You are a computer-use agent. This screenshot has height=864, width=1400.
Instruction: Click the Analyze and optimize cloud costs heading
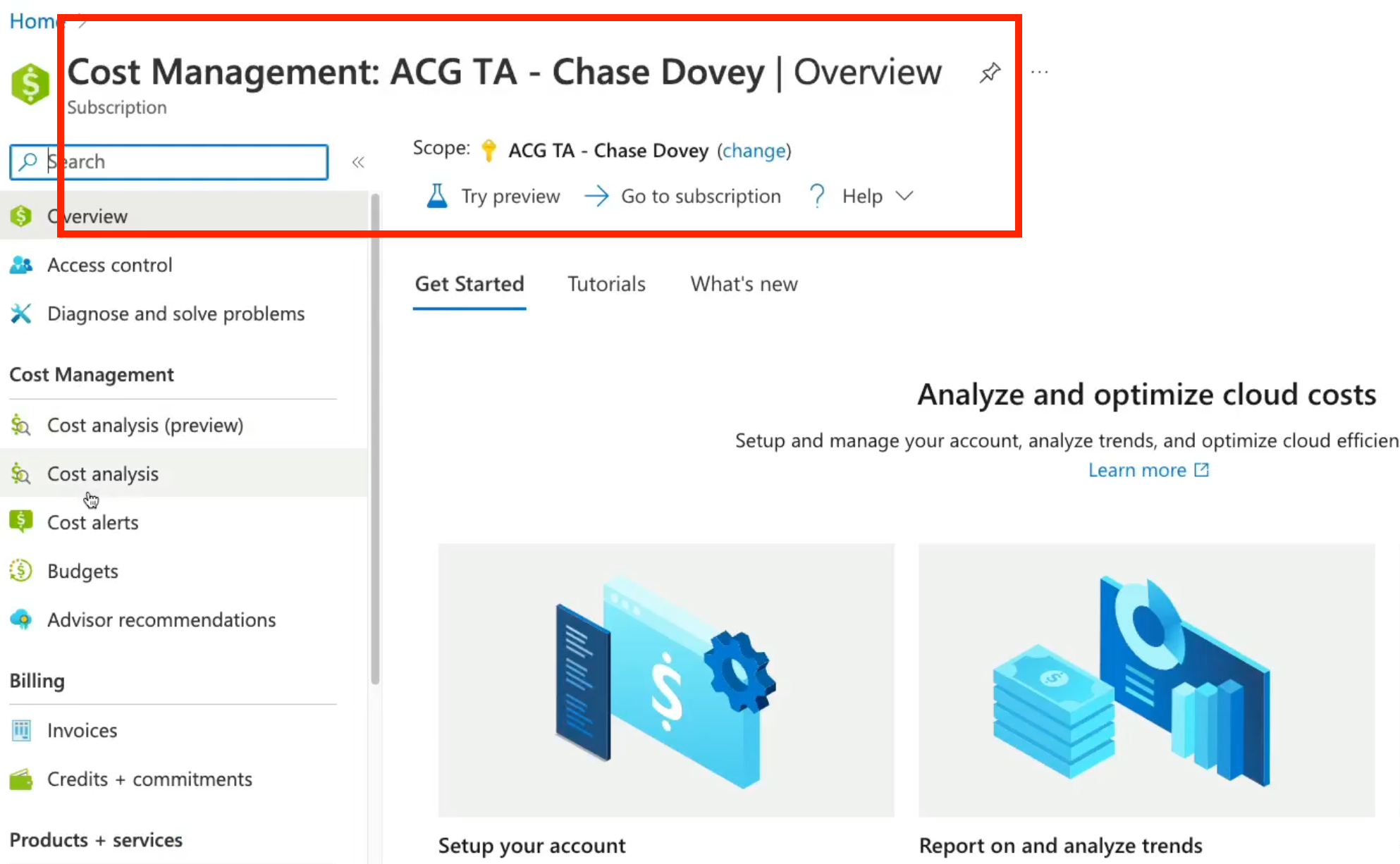[x=1147, y=395]
